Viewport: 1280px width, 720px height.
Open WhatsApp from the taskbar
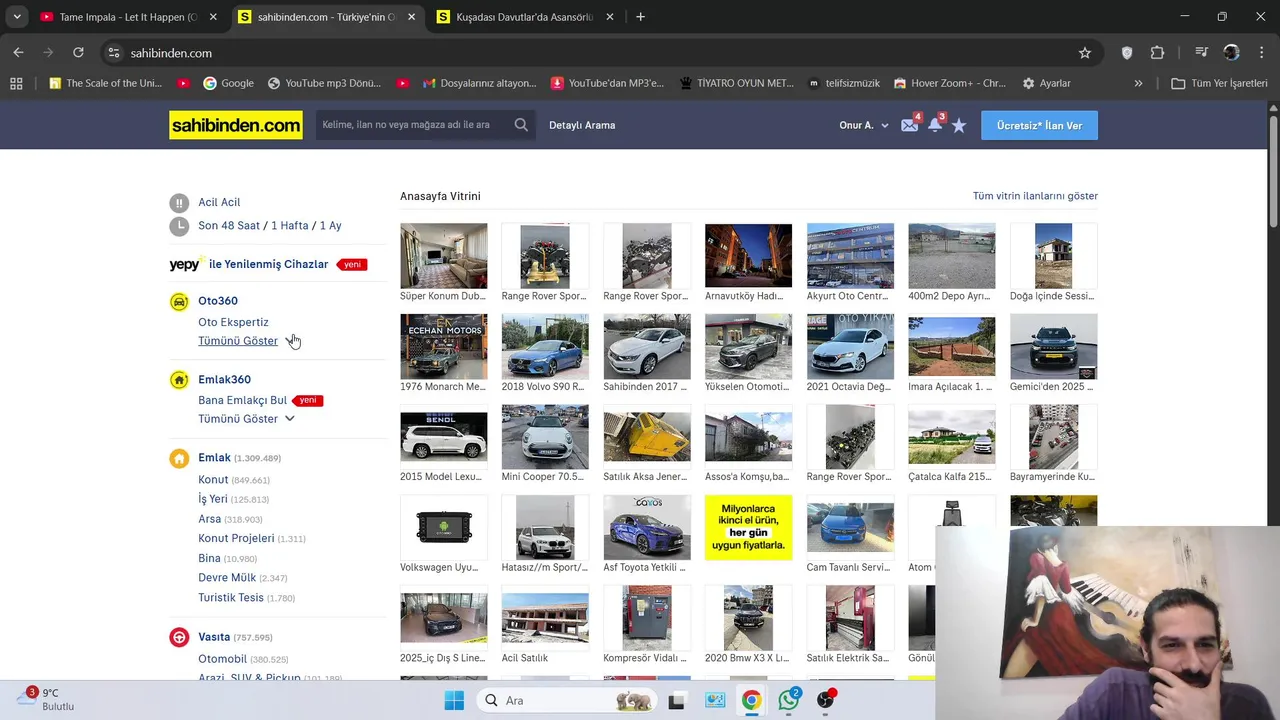coord(788,700)
